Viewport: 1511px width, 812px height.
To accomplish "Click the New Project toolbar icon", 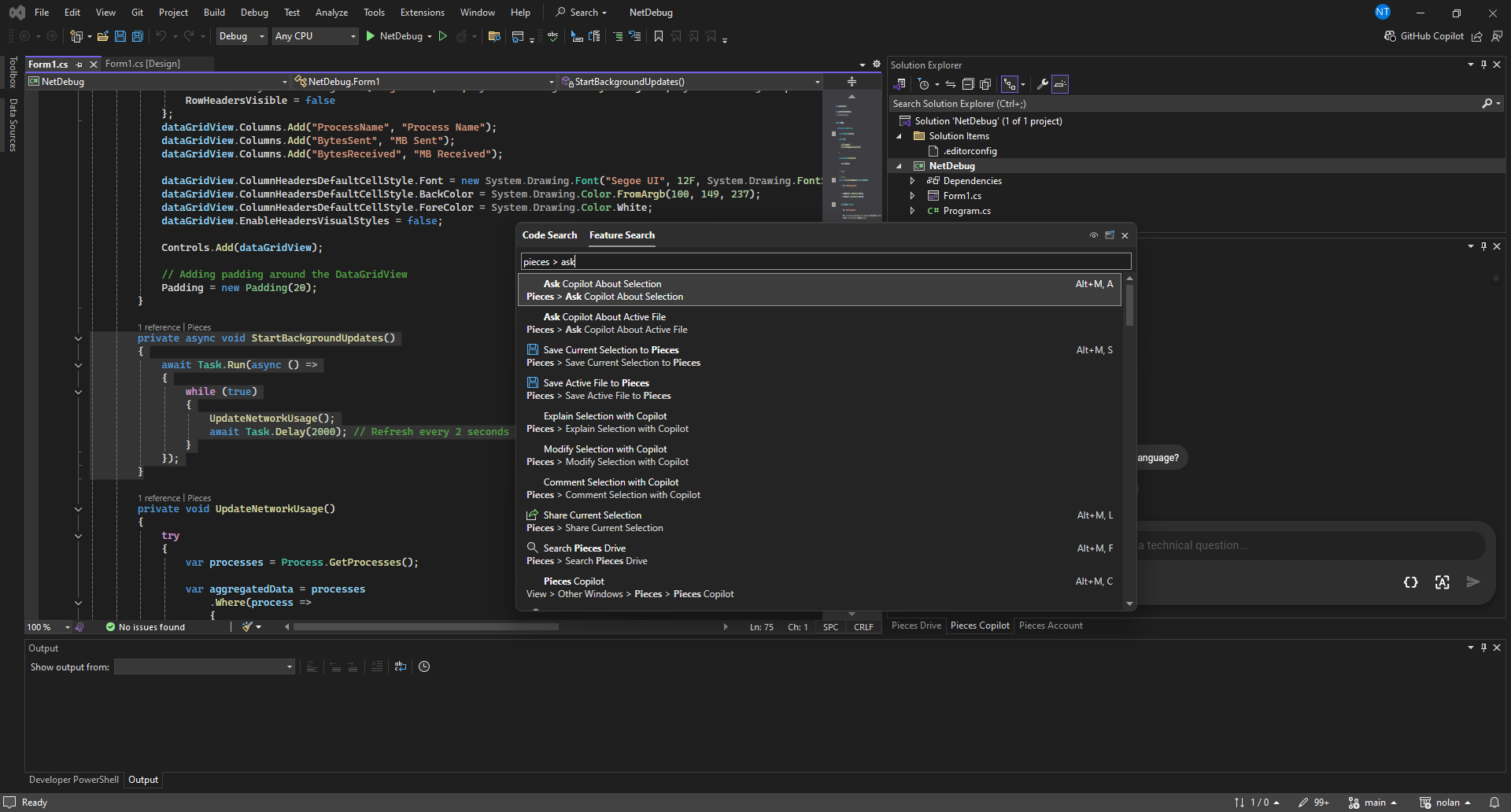I will tap(76, 36).
